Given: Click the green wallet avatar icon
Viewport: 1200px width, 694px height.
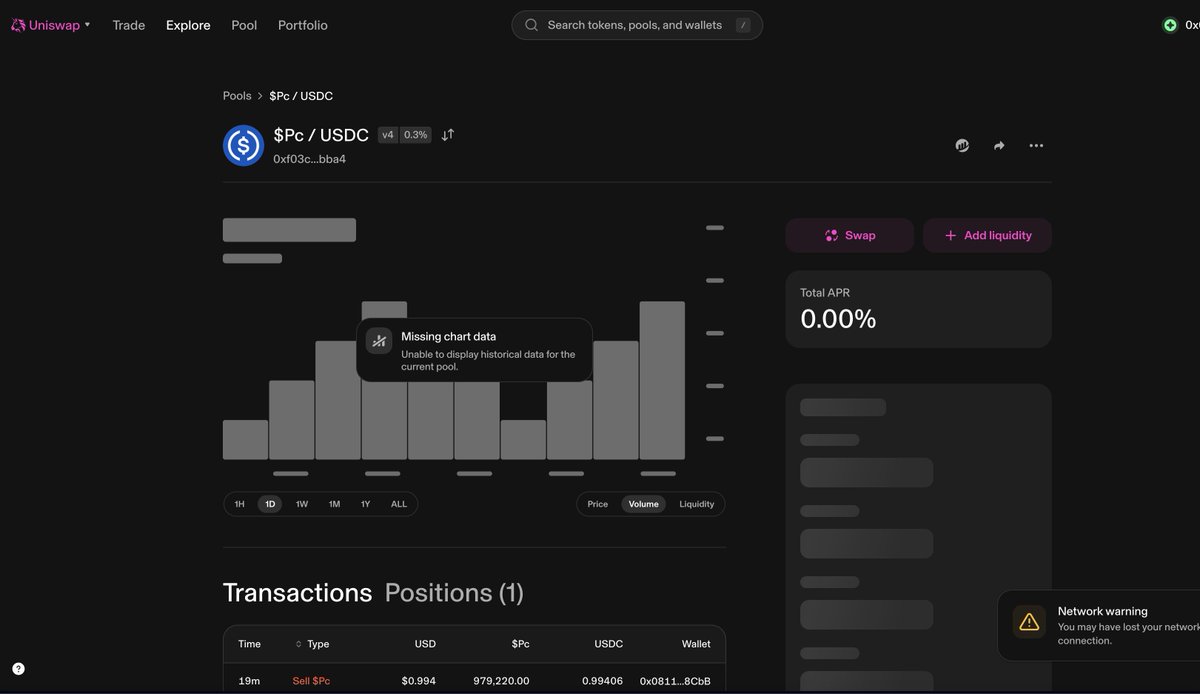Looking at the screenshot, I should tap(1170, 25).
